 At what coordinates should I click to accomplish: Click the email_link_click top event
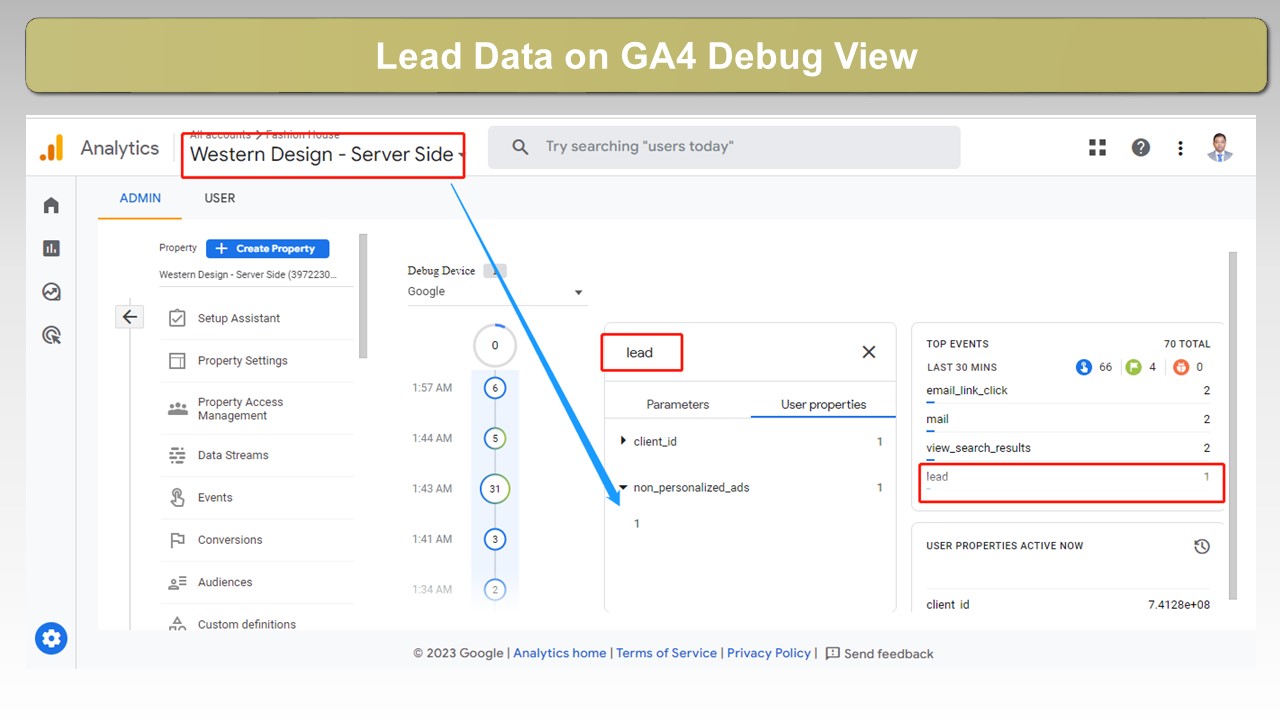pos(1068,391)
